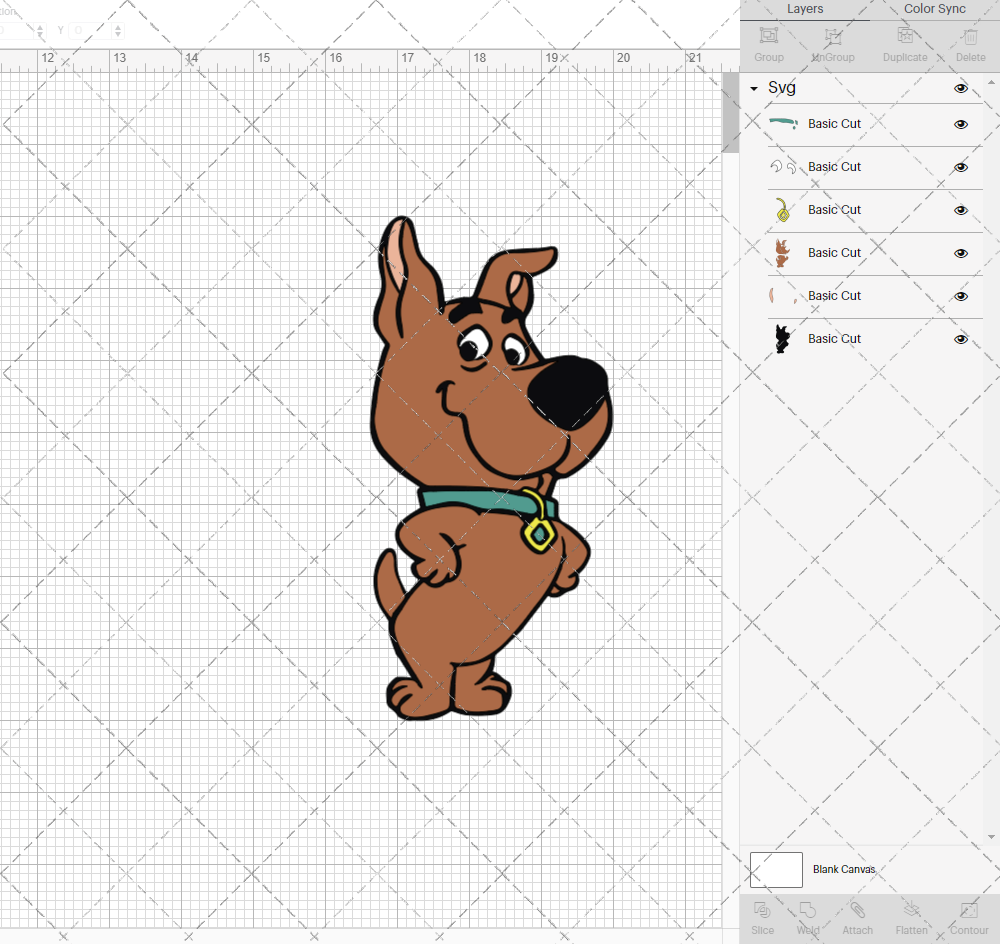The height and width of the screenshot is (944, 1000).
Task: Collapse the Svg layer group
Action: coord(754,89)
